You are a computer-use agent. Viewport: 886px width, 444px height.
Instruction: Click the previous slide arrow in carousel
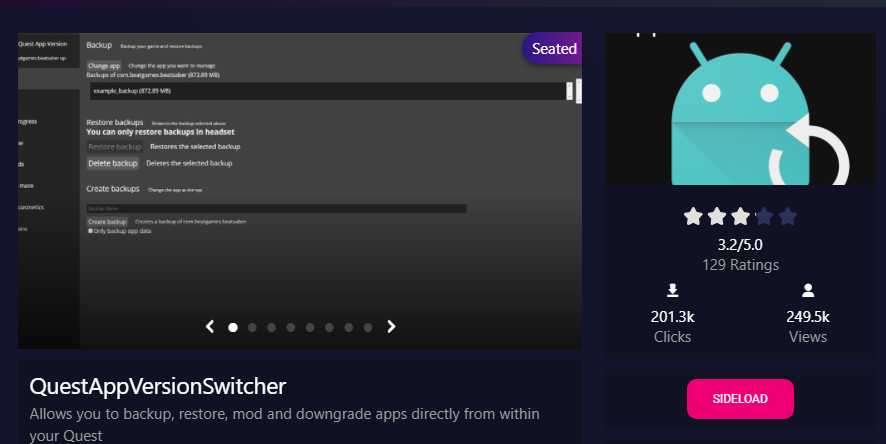[210, 327]
